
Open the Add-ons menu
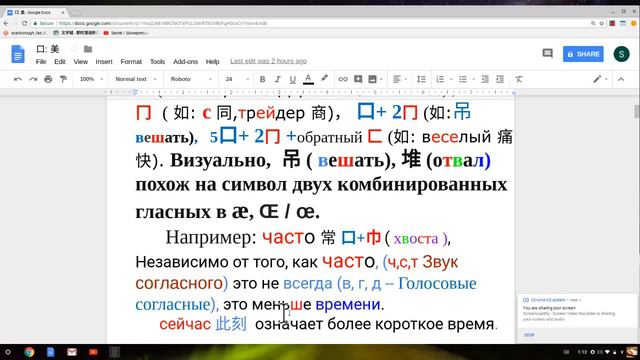click(x=185, y=62)
